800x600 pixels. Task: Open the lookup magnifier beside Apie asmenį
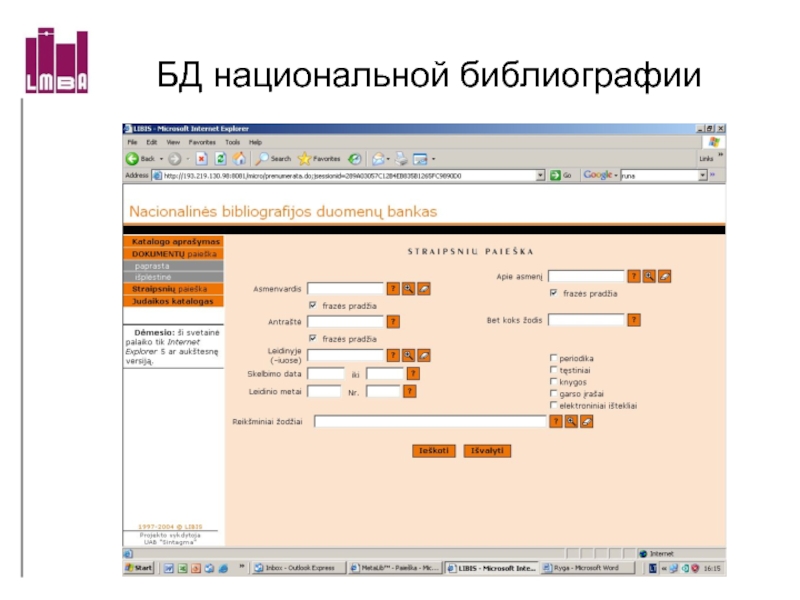tap(649, 276)
